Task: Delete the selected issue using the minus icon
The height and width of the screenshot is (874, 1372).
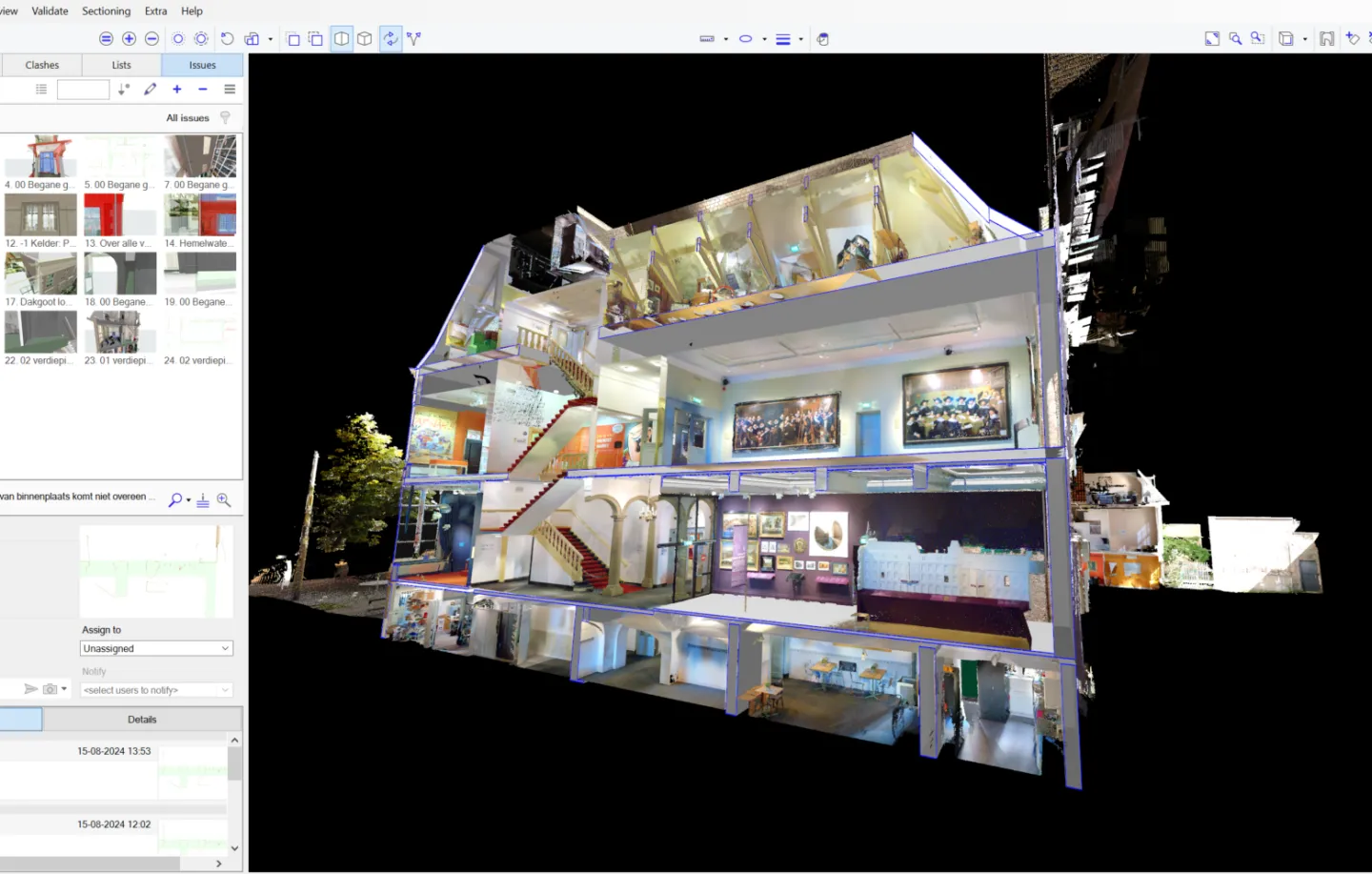Action: [x=202, y=89]
